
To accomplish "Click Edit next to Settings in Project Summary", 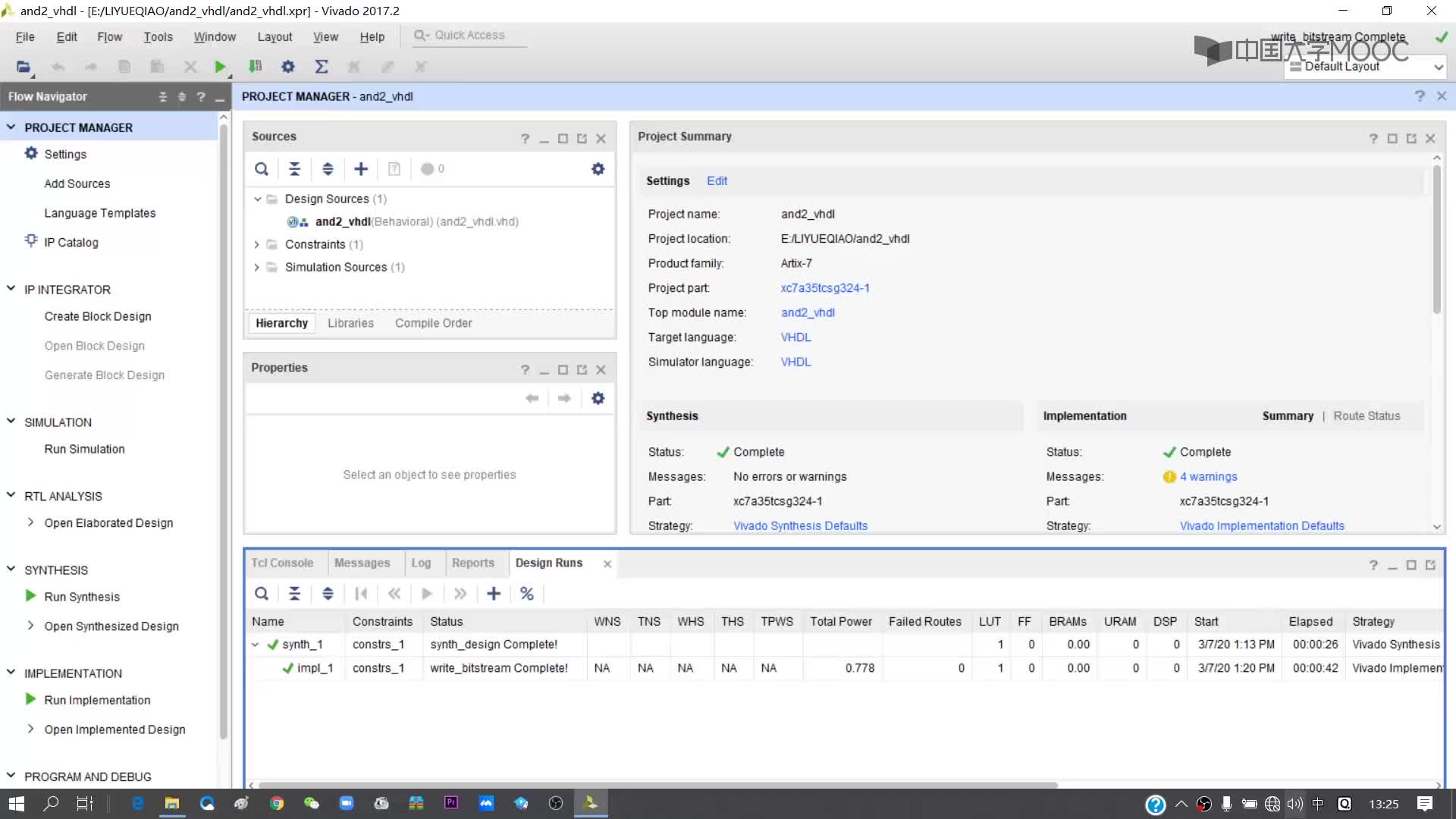I will click(717, 181).
